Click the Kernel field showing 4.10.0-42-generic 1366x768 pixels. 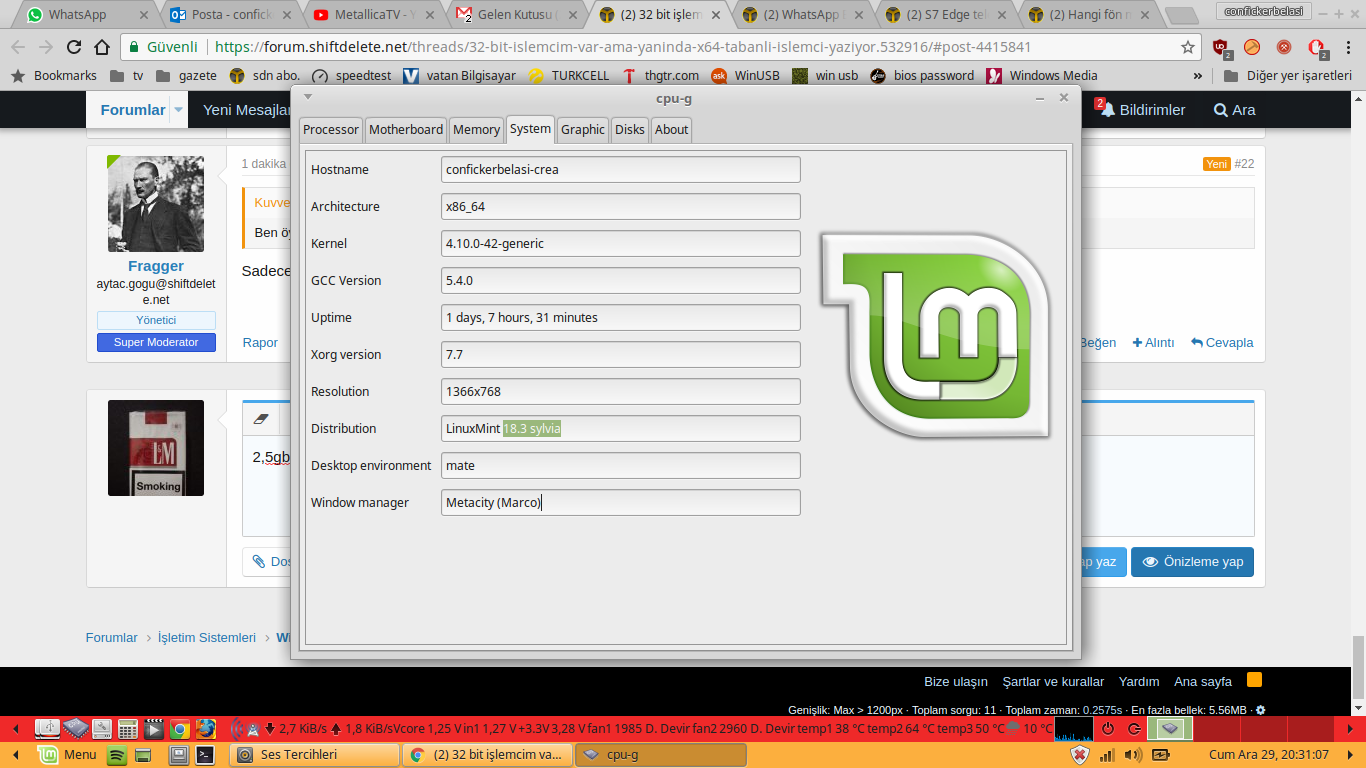(621, 243)
